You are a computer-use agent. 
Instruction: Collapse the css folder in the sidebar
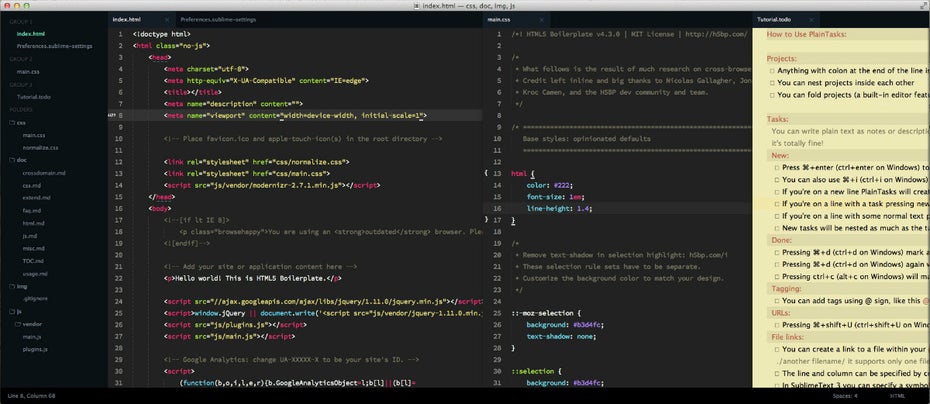pyautogui.click(x=11, y=123)
